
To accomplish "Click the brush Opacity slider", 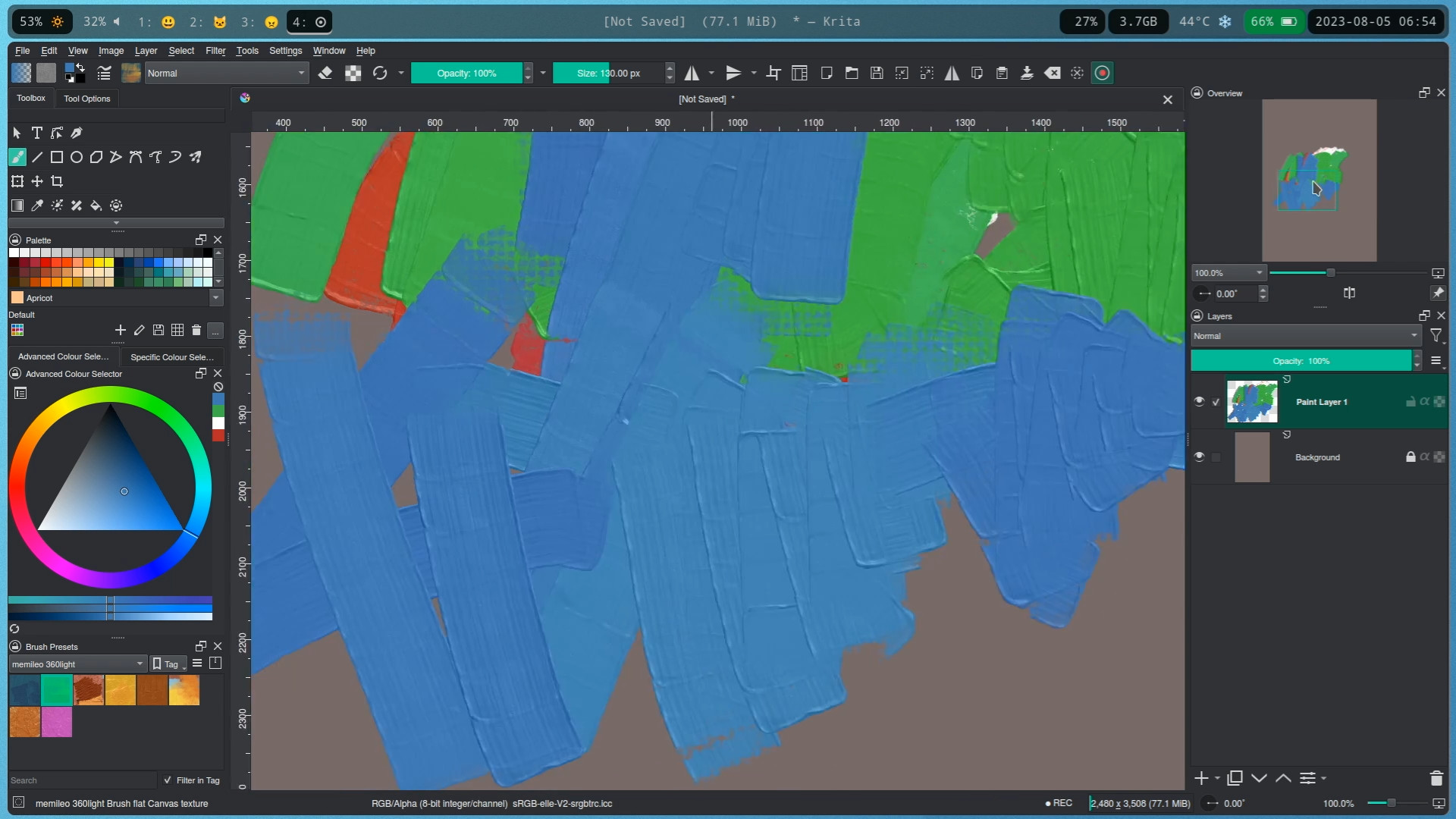I will pos(466,73).
